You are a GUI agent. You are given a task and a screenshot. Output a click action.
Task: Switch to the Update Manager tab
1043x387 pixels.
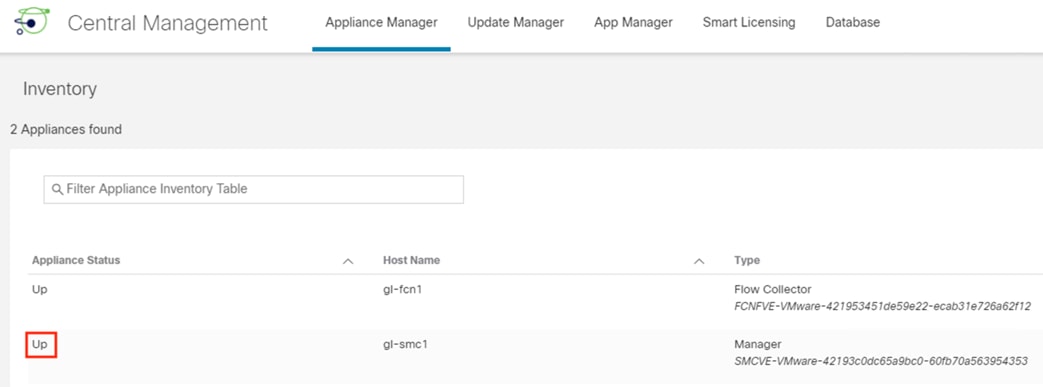(516, 23)
